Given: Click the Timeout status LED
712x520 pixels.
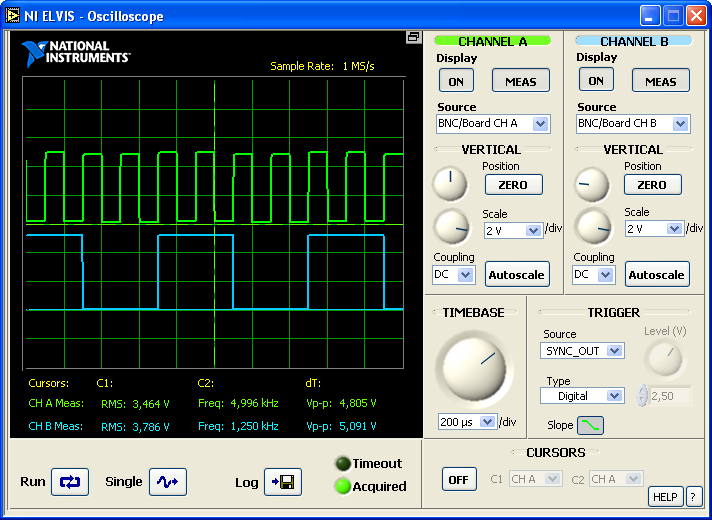Looking at the screenshot, I should (x=343, y=464).
